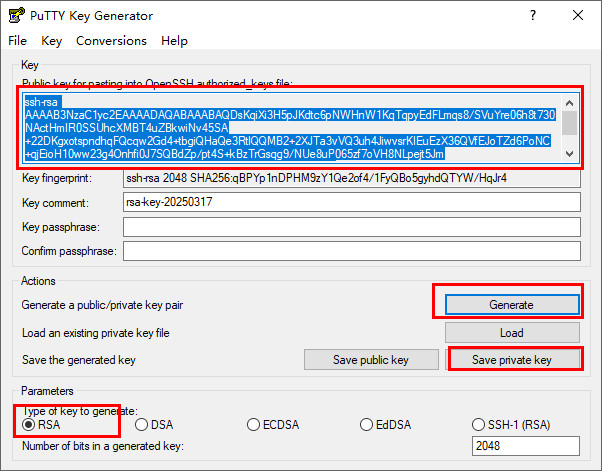Click the 'Number of bits in a generated key:' label

[x=103, y=446]
